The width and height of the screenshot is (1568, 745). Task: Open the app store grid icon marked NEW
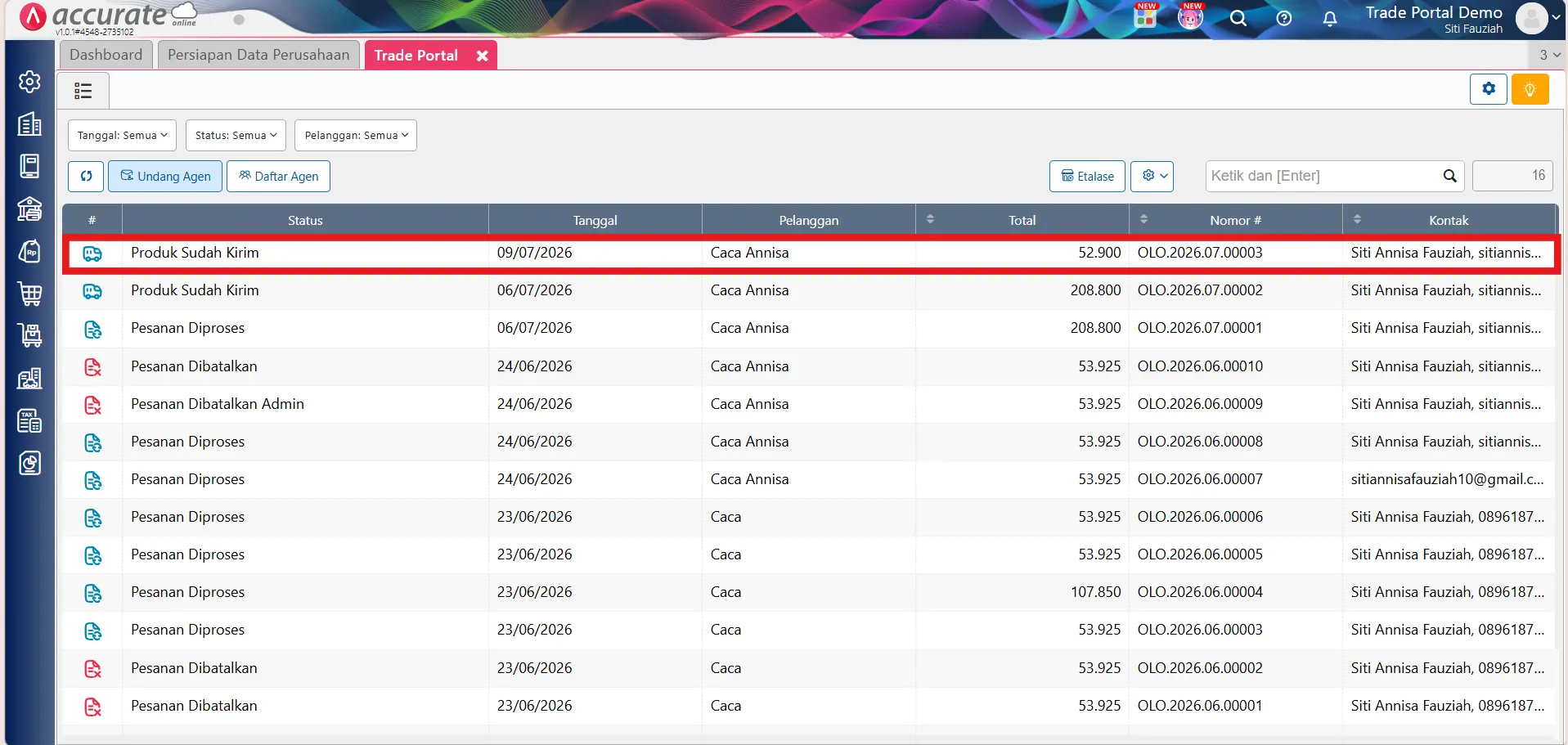tap(1145, 16)
